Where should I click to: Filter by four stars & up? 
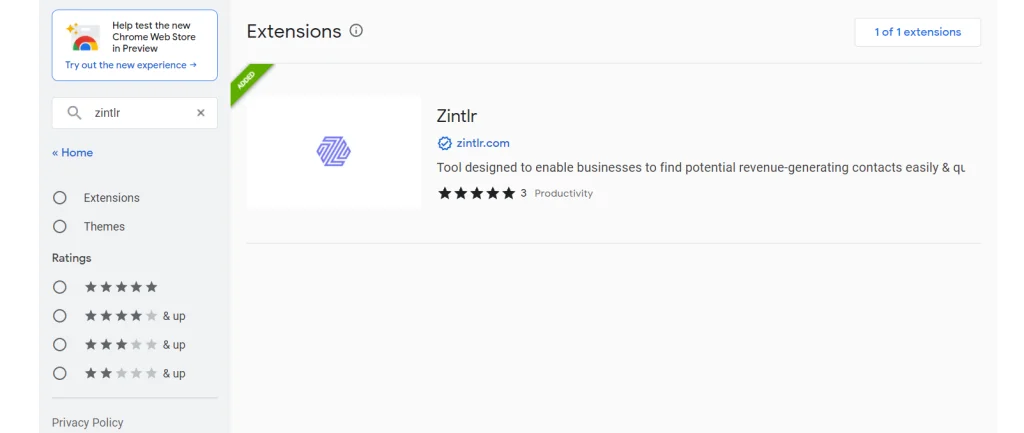point(60,316)
